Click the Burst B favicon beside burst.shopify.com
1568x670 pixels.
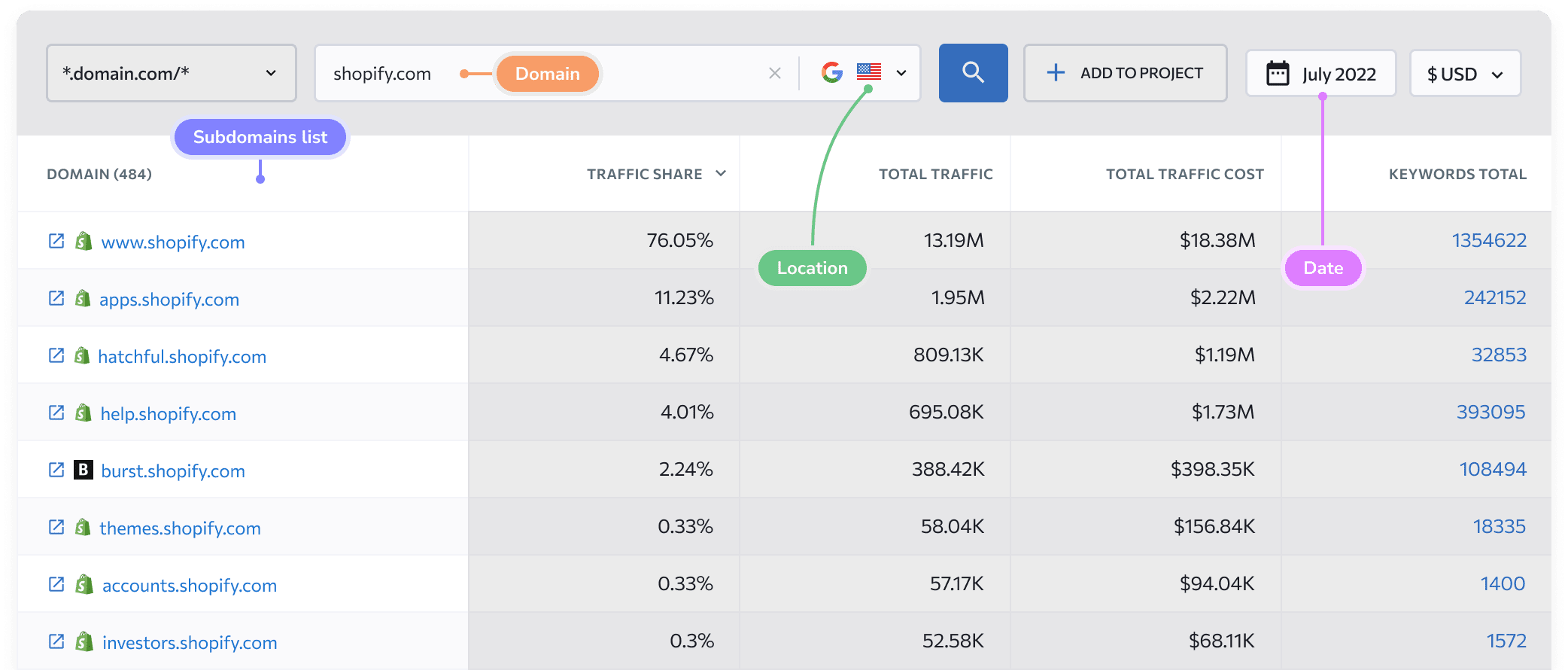tap(84, 470)
